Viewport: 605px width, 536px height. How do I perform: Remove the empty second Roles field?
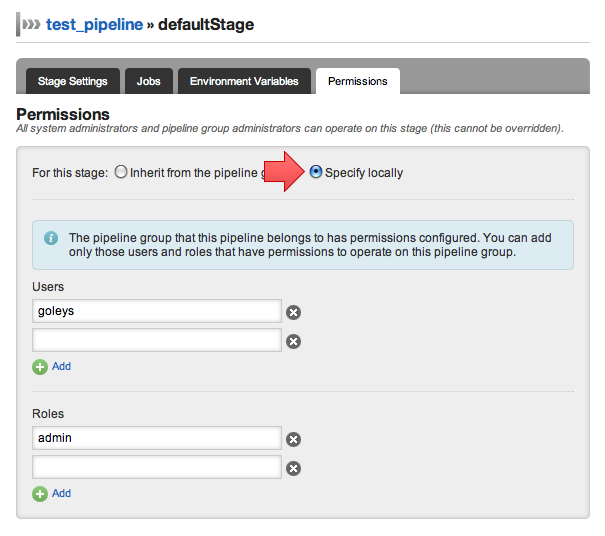click(294, 468)
